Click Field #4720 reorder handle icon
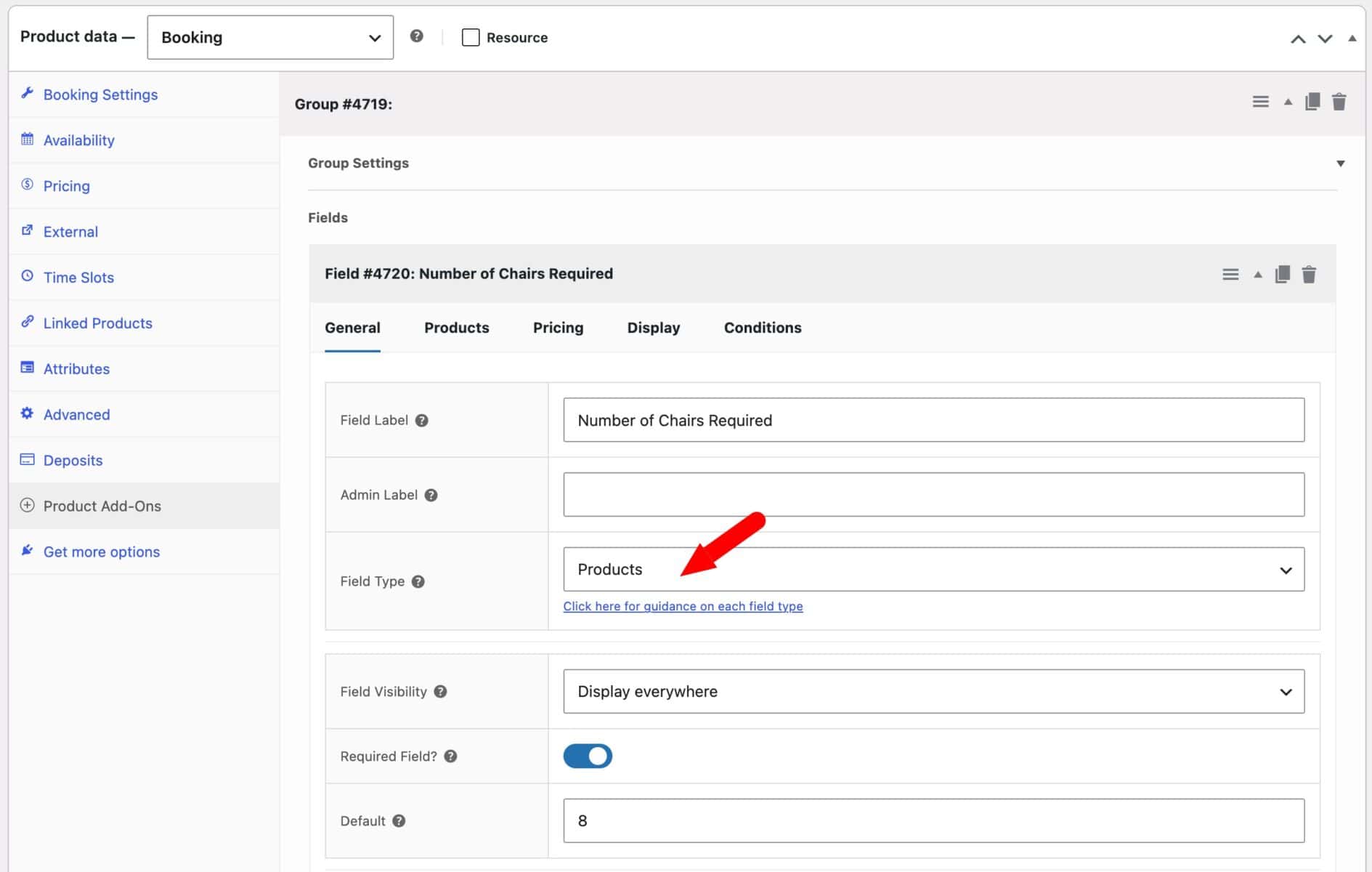This screenshot has width=1372, height=872. click(x=1230, y=274)
